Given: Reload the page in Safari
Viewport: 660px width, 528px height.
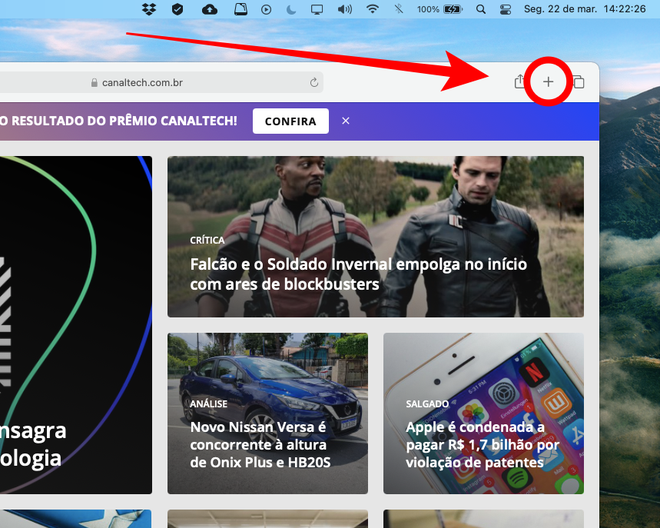Looking at the screenshot, I should tap(314, 83).
